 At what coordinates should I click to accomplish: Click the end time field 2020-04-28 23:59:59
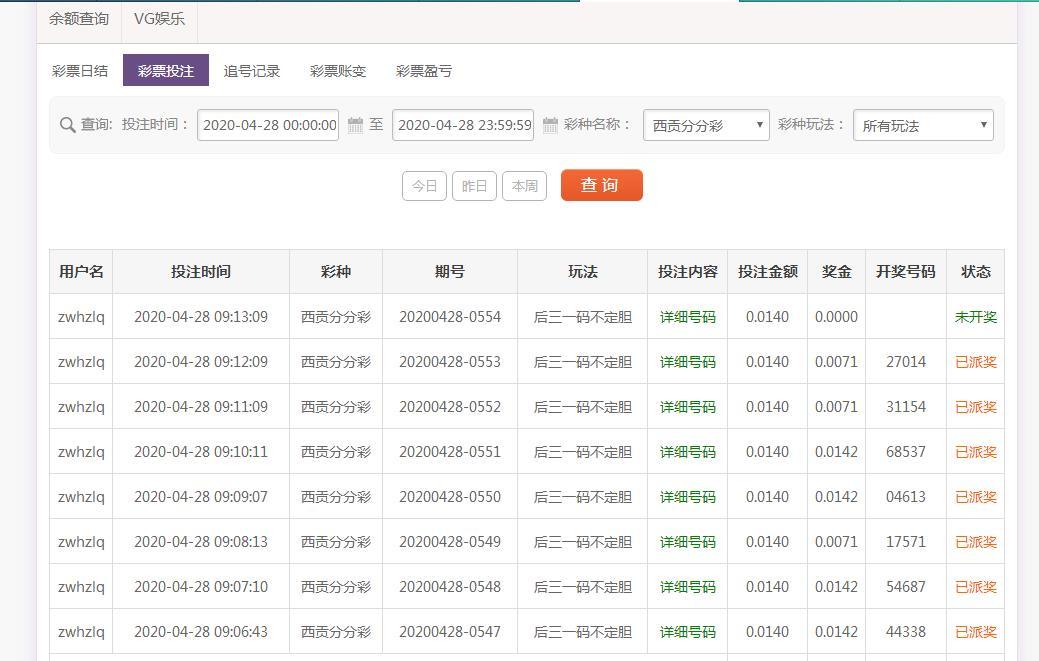(464, 125)
